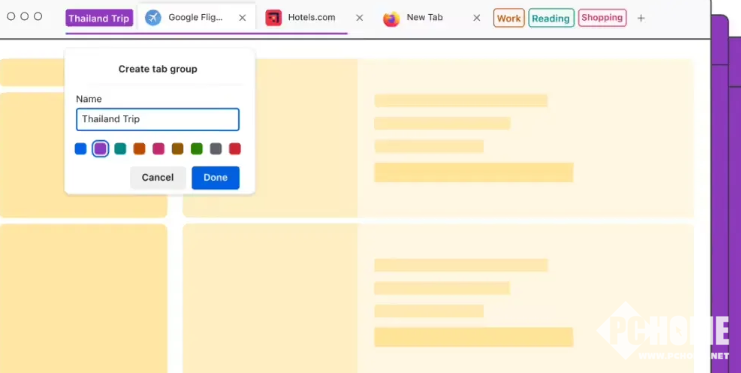This screenshot has width=741, height=373.
Task: Choose the red group color swatch
Action: (235, 149)
